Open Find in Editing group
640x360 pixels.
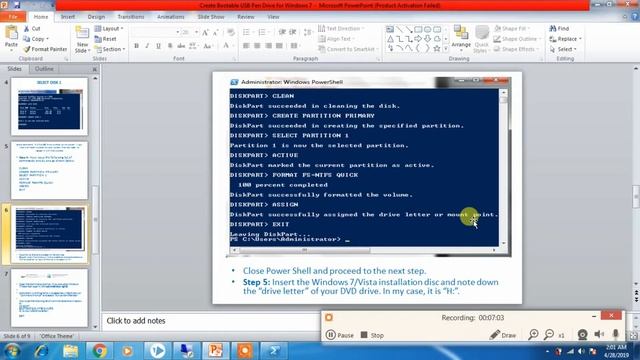[559, 29]
